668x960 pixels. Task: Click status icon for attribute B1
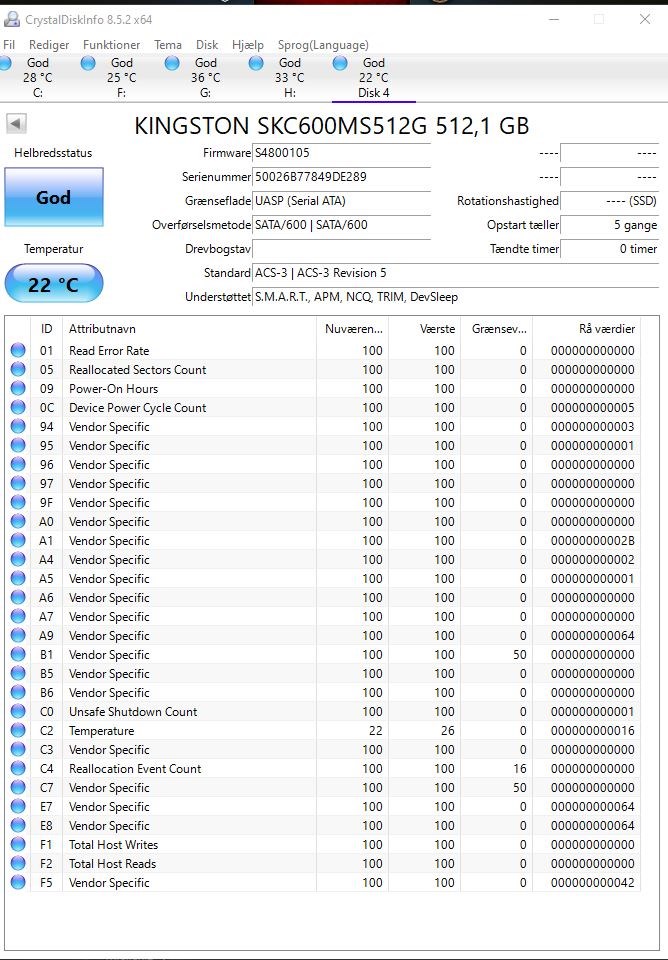tap(18, 654)
